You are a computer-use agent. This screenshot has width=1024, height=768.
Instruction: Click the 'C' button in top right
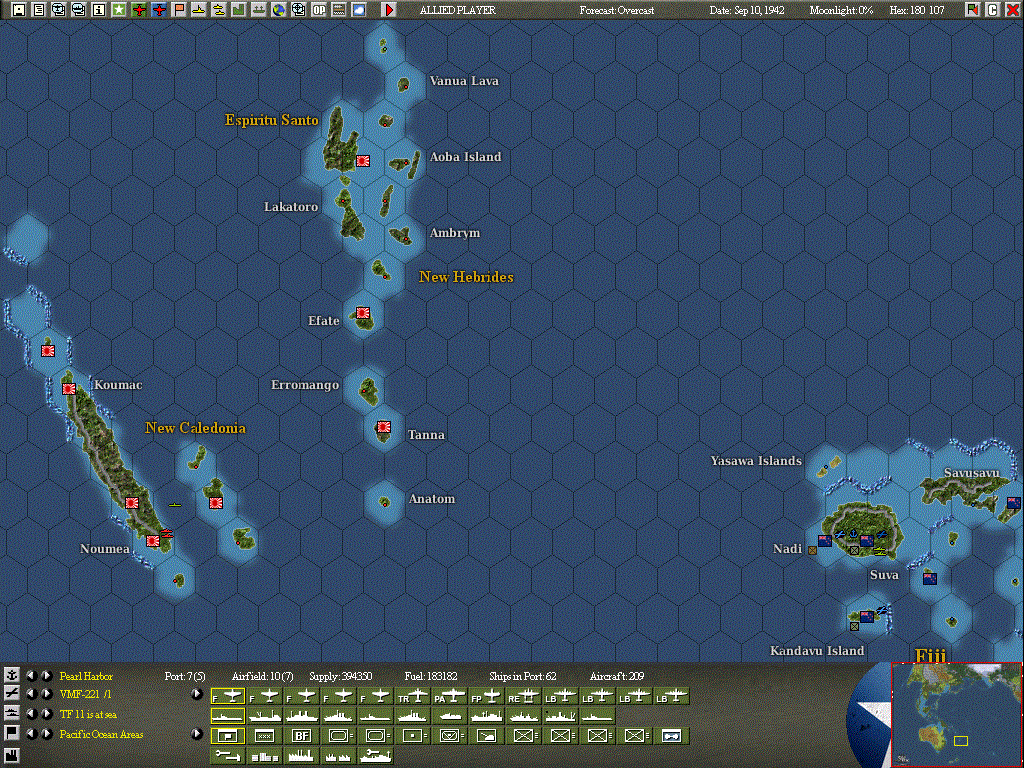click(993, 10)
